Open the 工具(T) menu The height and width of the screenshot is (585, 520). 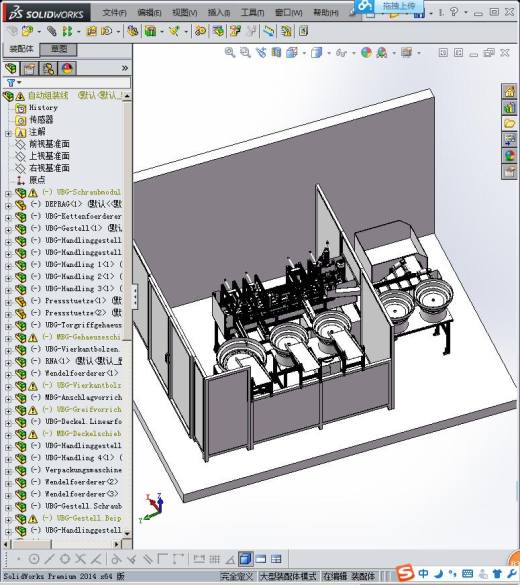coord(253,13)
